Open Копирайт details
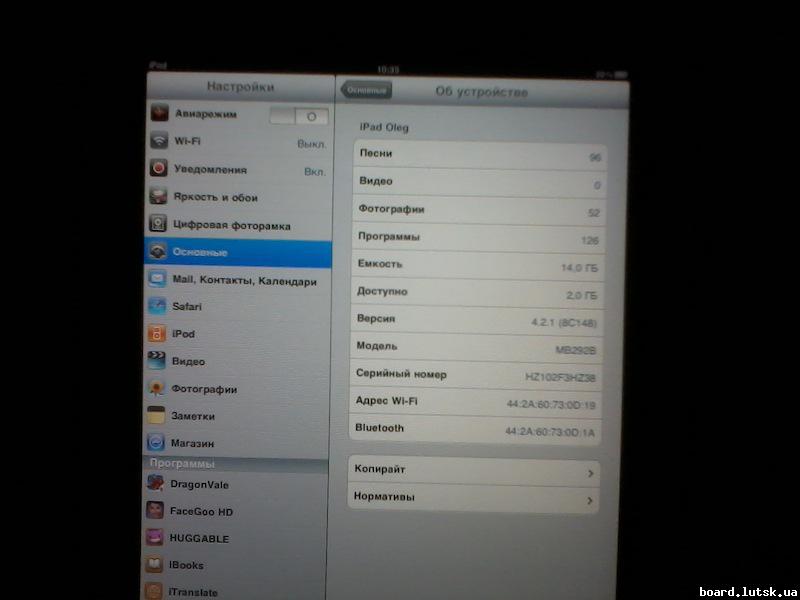800x600 pixels. tap(473, 469)
